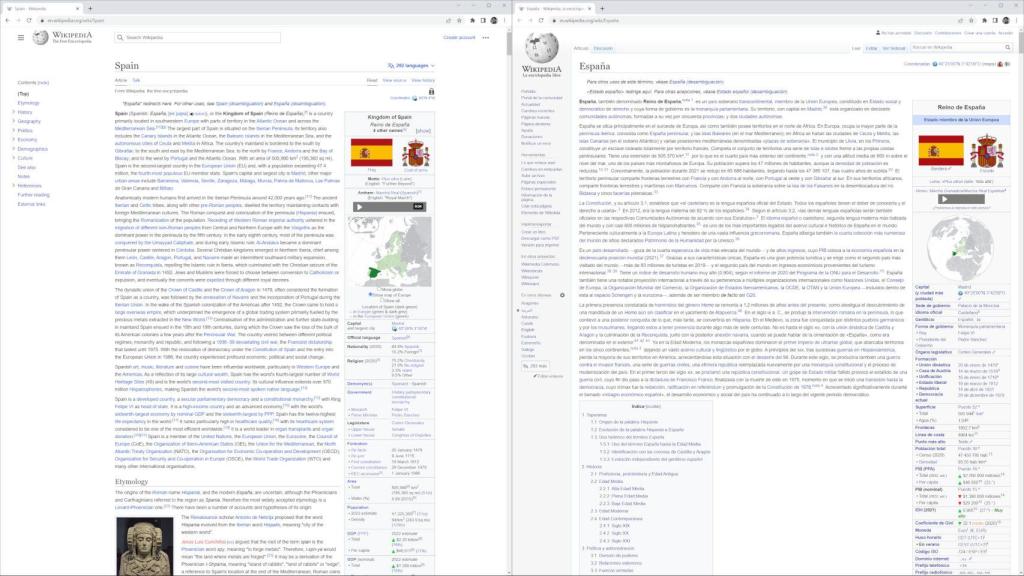Click the '292 más' languages button

click(536, 366)
